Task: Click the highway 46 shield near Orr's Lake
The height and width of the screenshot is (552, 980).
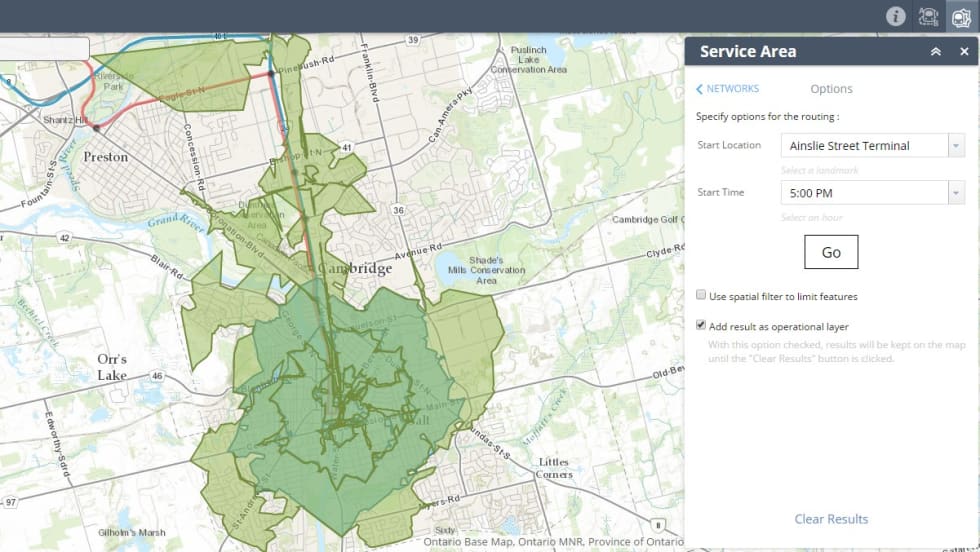Action: [156, 376]
